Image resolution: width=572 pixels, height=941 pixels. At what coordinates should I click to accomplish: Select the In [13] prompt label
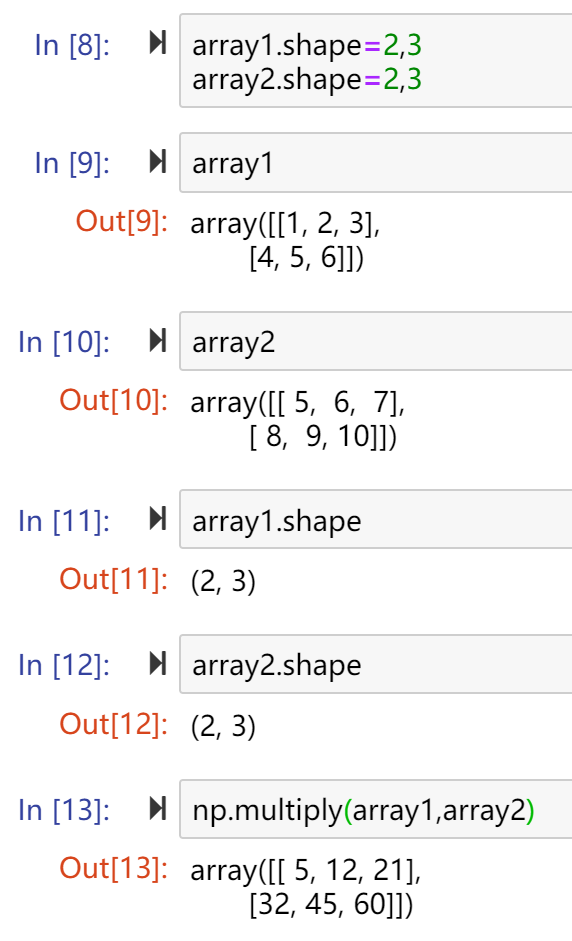pos(64,810)
